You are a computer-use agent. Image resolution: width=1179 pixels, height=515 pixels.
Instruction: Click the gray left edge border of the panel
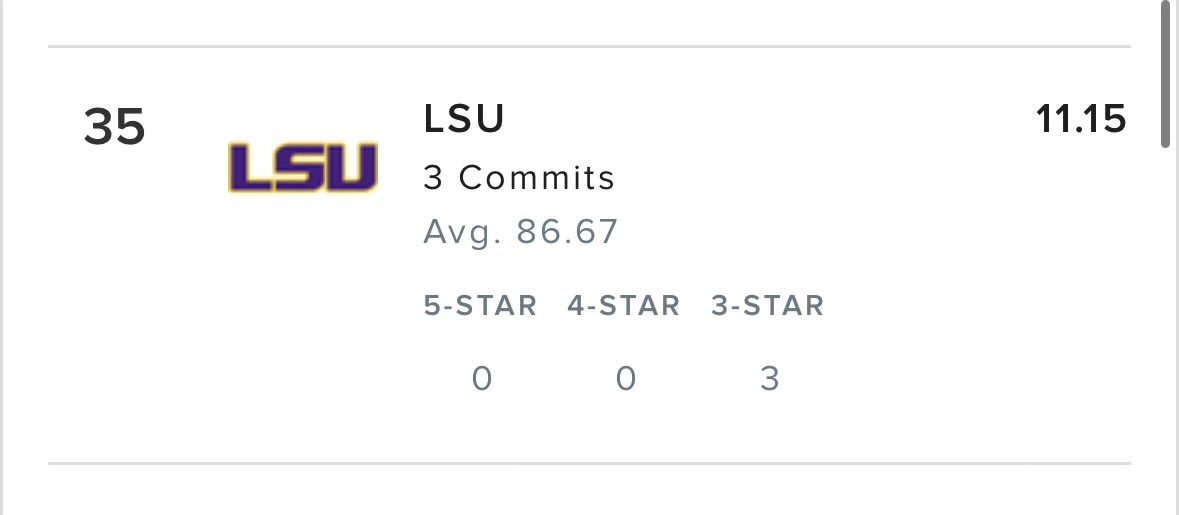[2, 257]
